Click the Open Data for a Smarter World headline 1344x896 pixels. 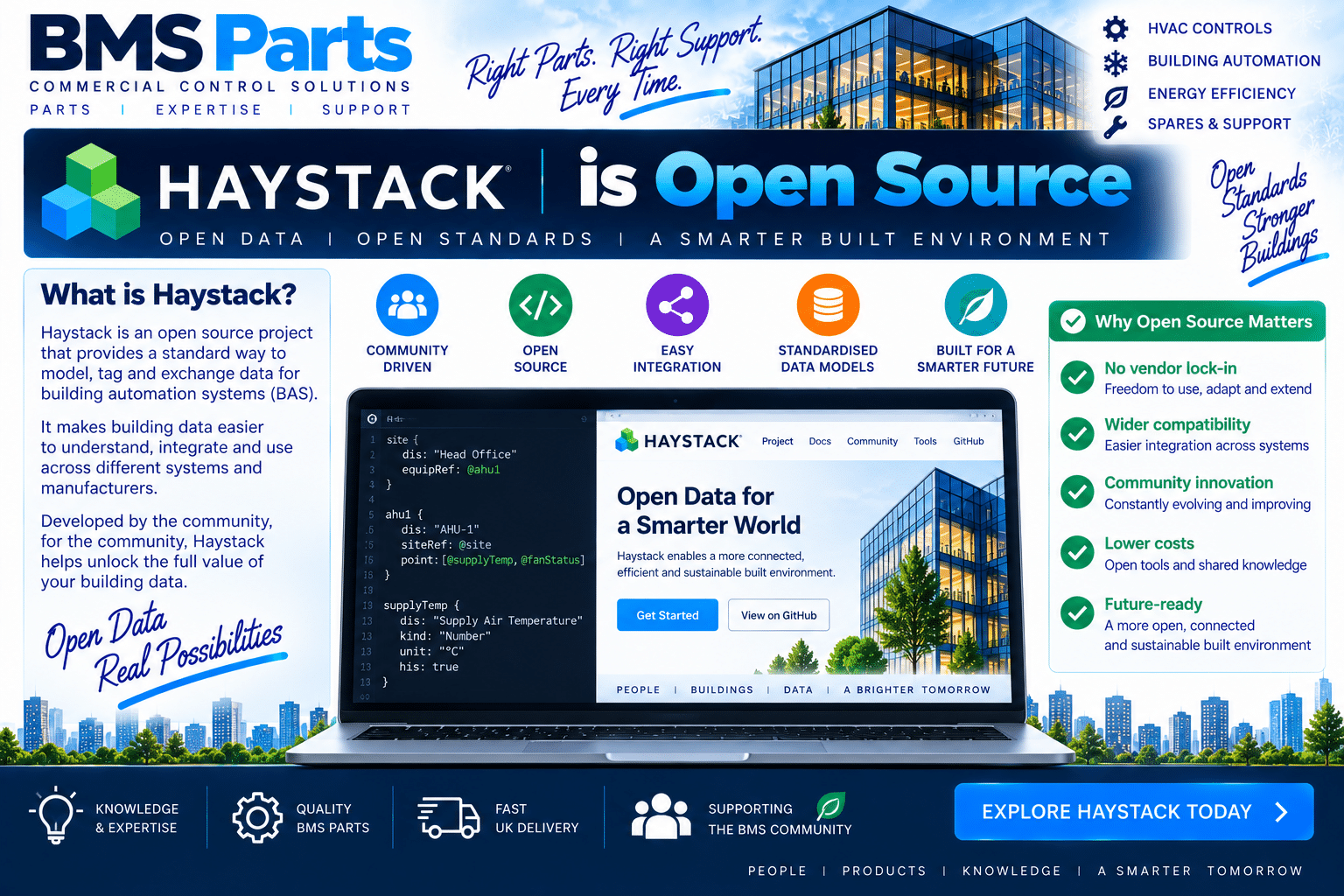pos(709,510)
